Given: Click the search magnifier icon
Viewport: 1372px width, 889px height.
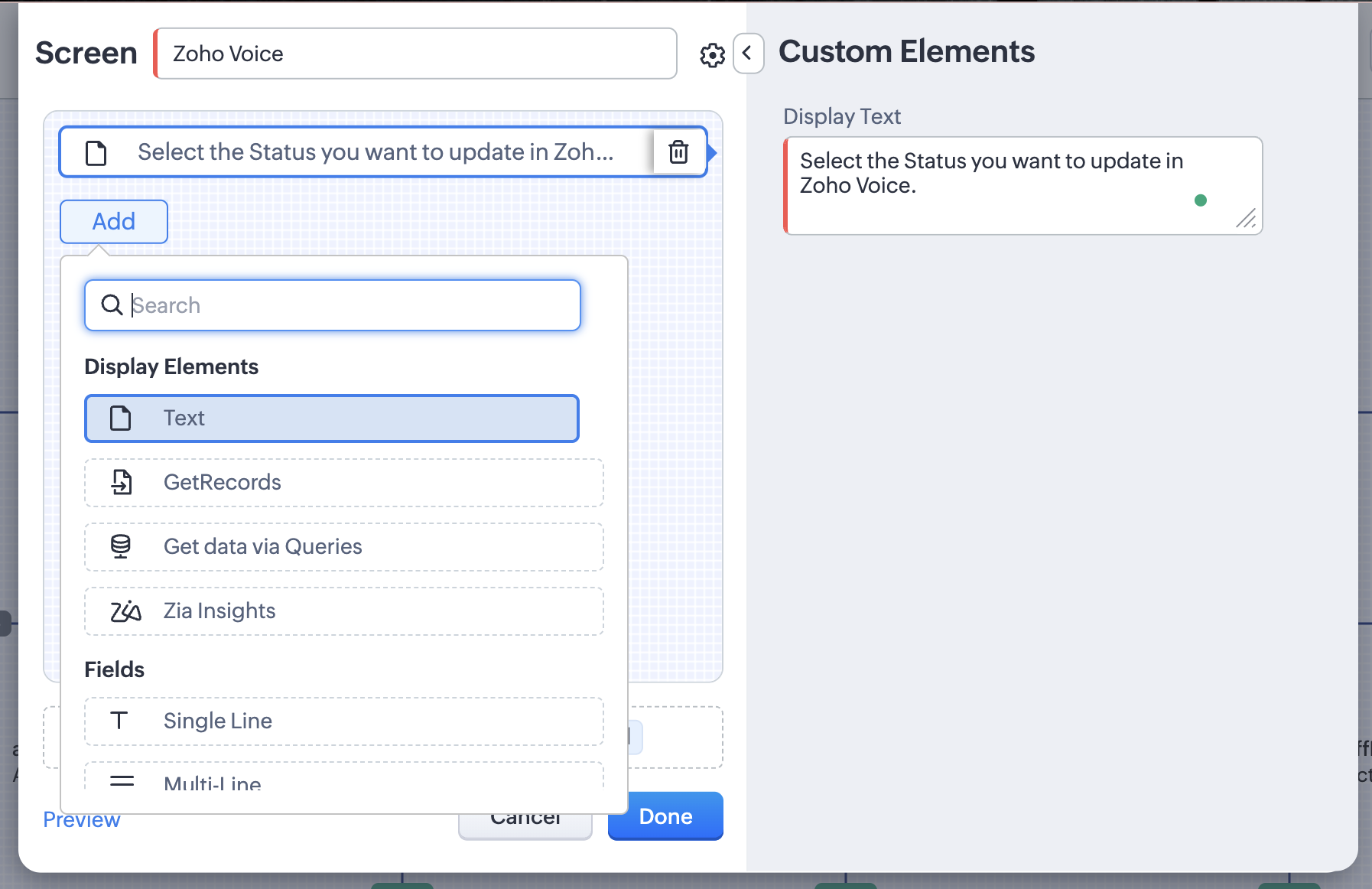Looking at the screenshot, I should [x=112, y=305].
